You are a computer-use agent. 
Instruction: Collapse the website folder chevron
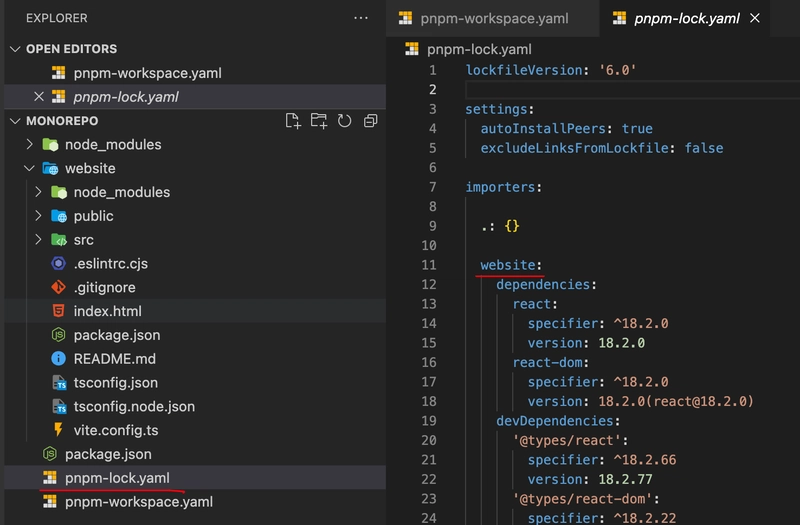[x=30, y=168]
